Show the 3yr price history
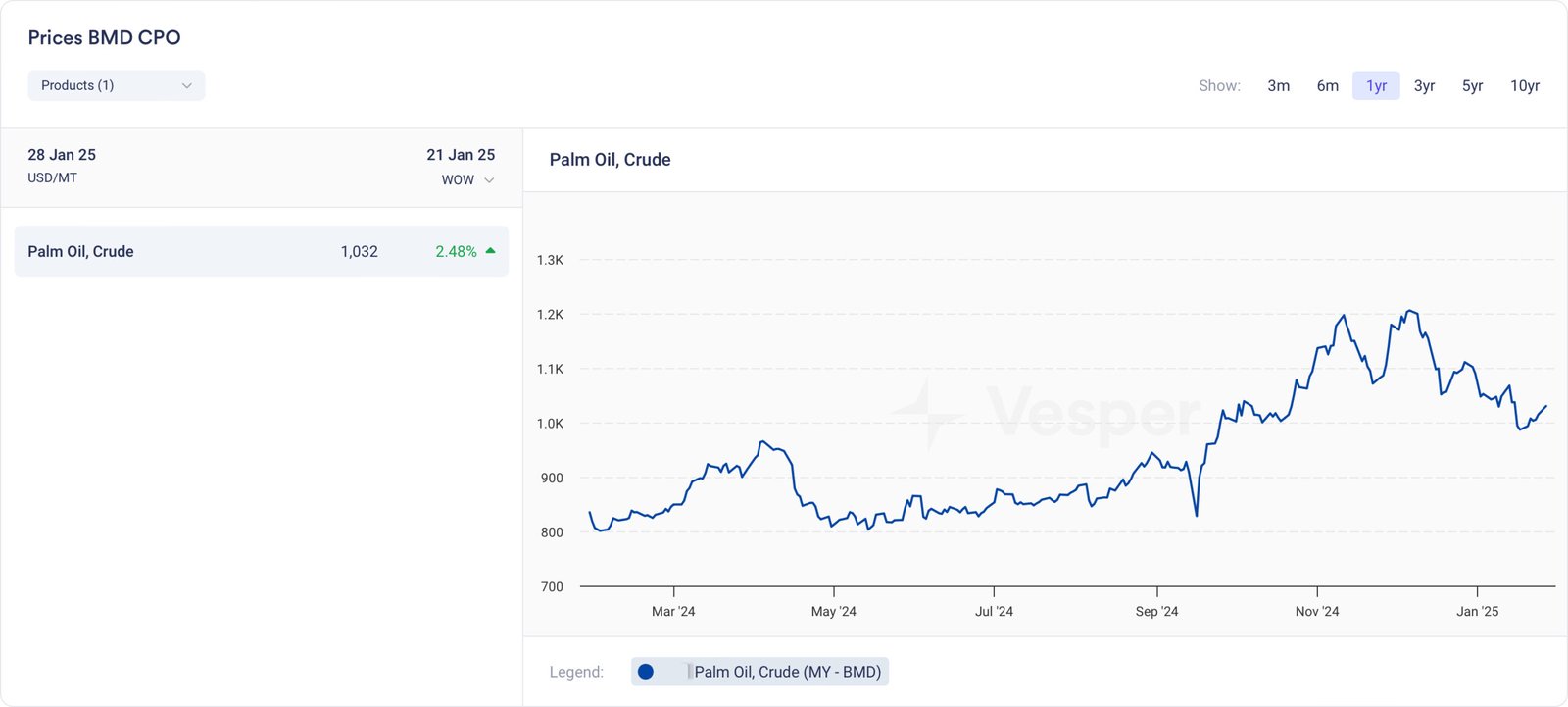 click(1424, 86)
